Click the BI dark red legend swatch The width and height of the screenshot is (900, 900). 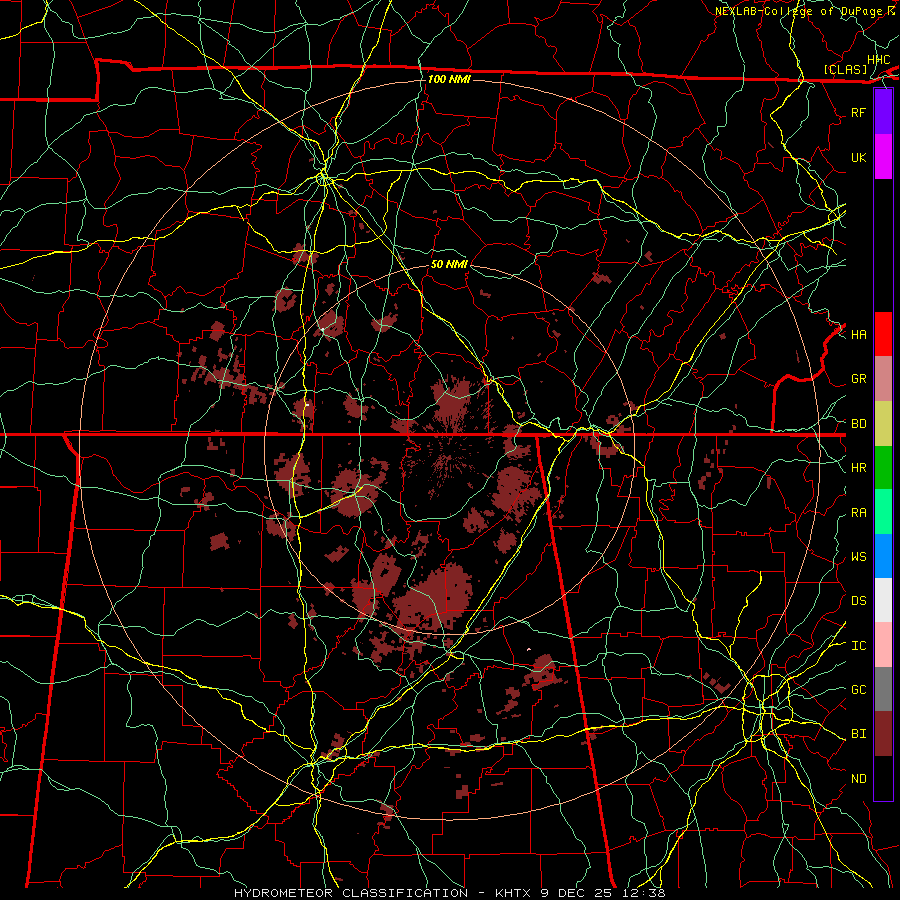[x=883, y=734]
